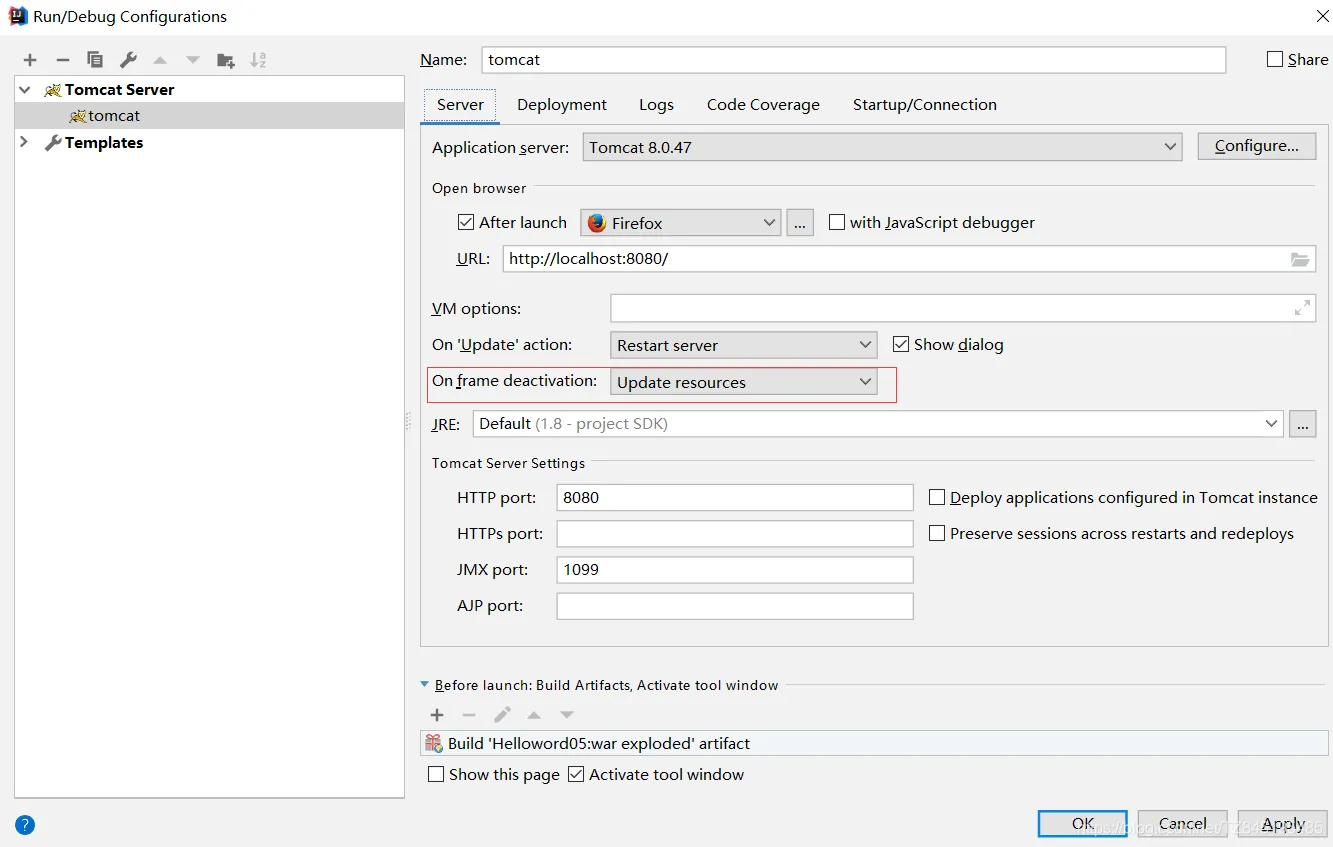Expand Templates tree node
Screen dimensions: 1333x847
25,143
